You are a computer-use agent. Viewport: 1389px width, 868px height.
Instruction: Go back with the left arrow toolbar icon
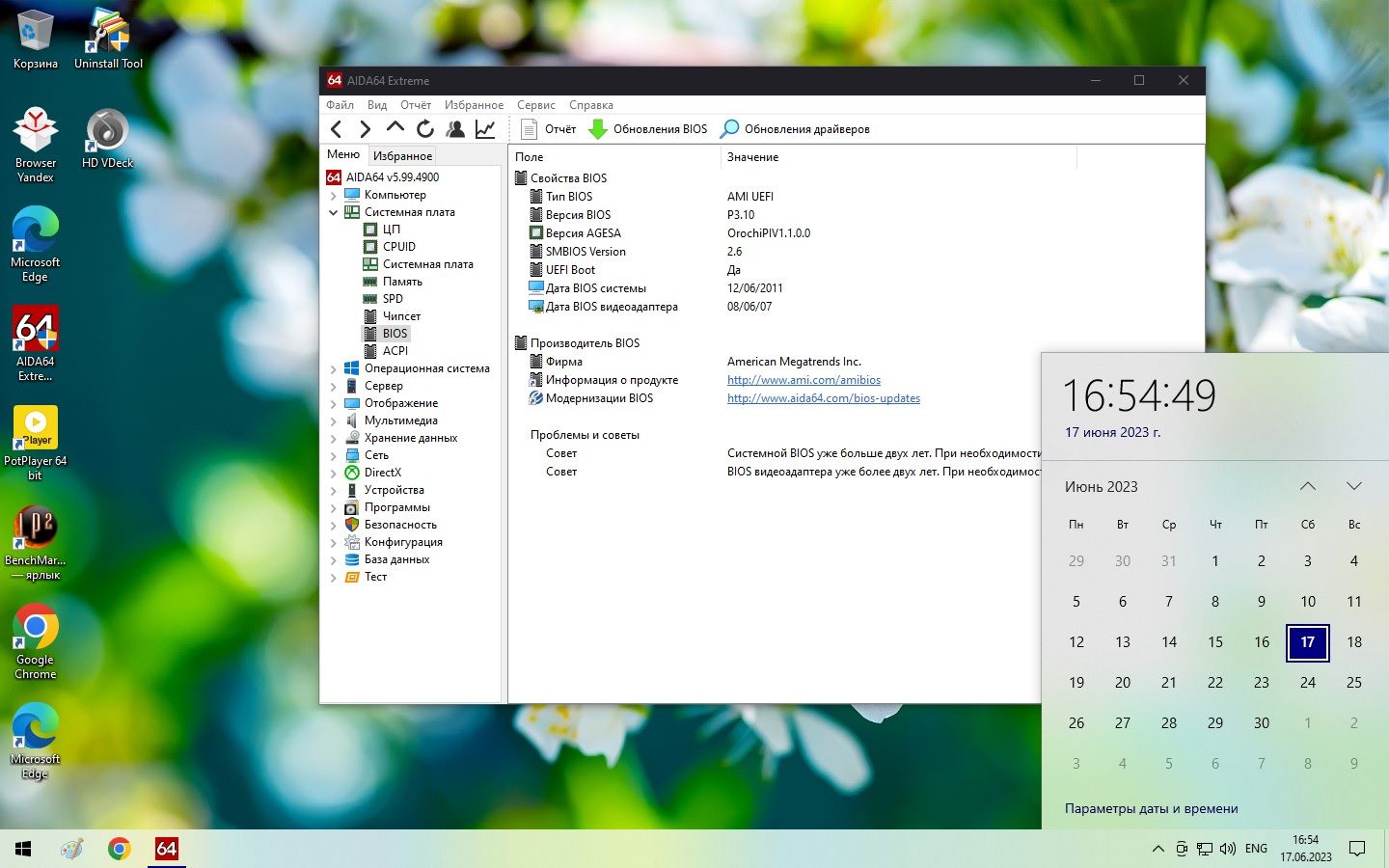(336, 129)
